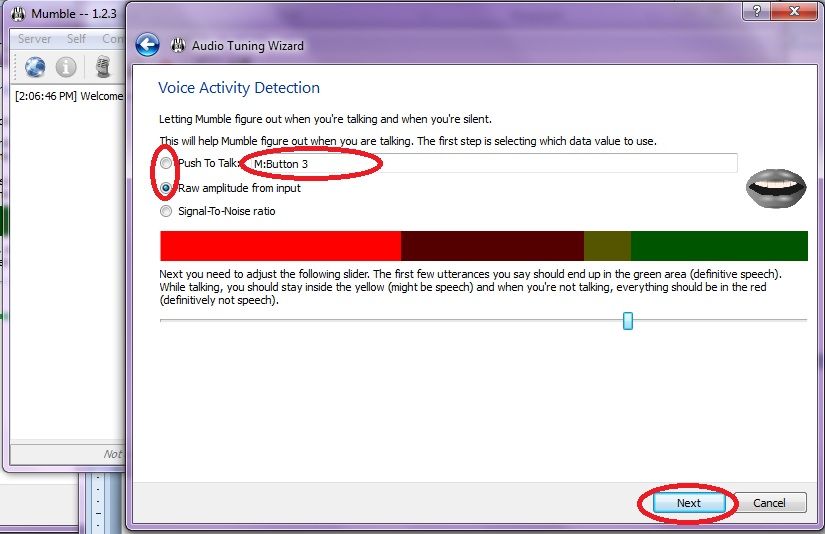Click the red area of amplitude bar
The image size is (825, 534).
(x=280, y=246)
